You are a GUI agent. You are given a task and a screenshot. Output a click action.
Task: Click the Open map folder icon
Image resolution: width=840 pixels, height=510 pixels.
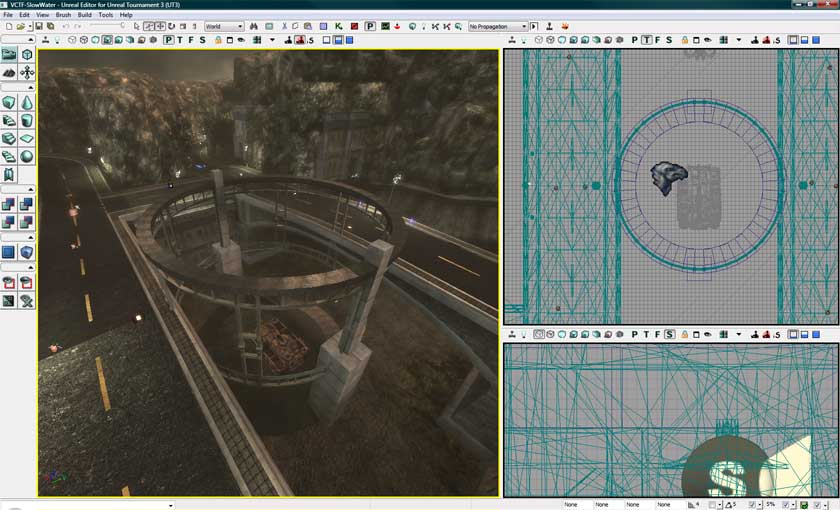20,26
